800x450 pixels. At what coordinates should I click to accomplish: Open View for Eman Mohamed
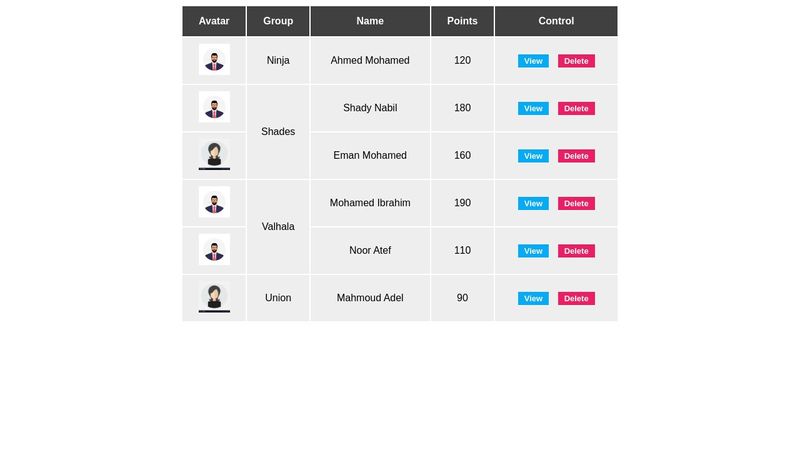pyautogui.click(x=533, y=156)
